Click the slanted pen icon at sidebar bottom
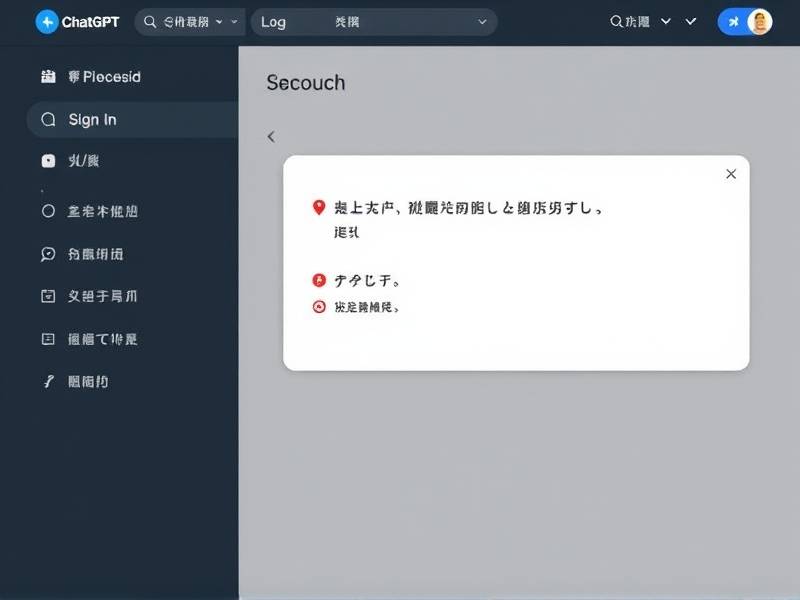Viewport: 800px width, 600px height. pos(48,381)
